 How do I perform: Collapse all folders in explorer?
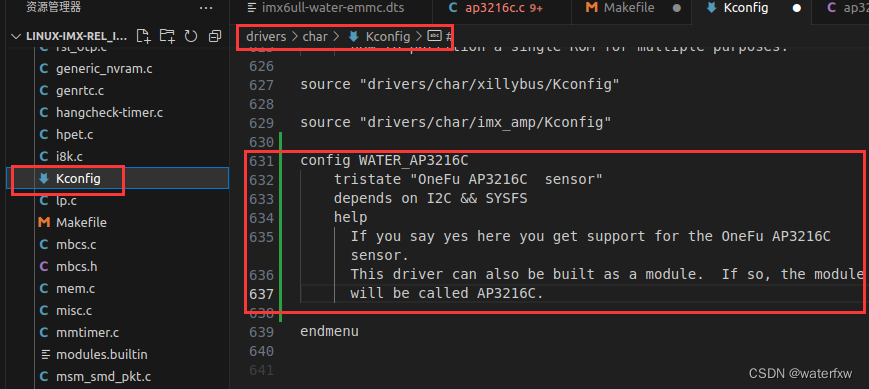(214, 37)
